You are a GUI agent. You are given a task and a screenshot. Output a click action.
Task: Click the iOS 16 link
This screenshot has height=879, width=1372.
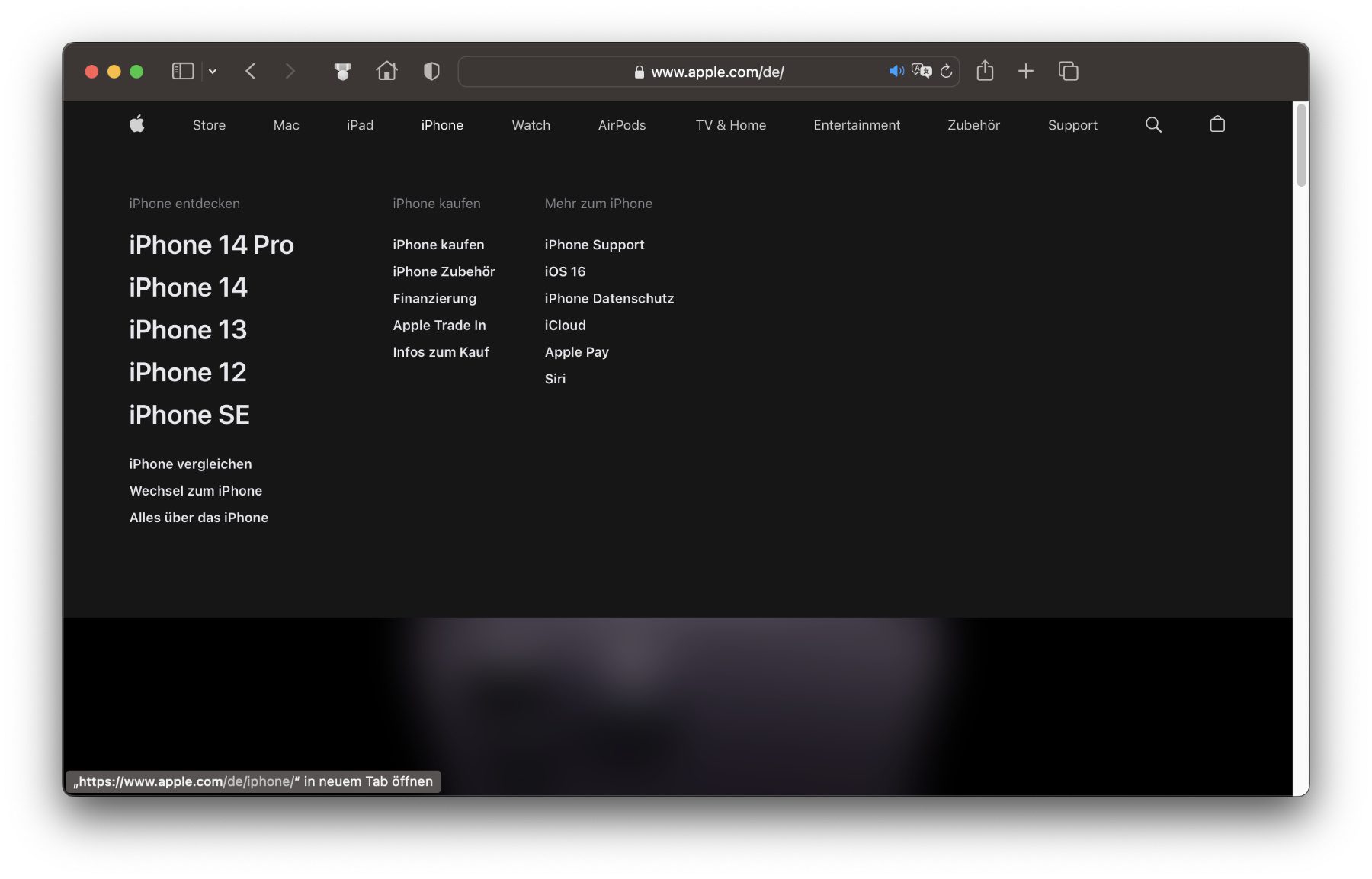click(x=565, y=271)
